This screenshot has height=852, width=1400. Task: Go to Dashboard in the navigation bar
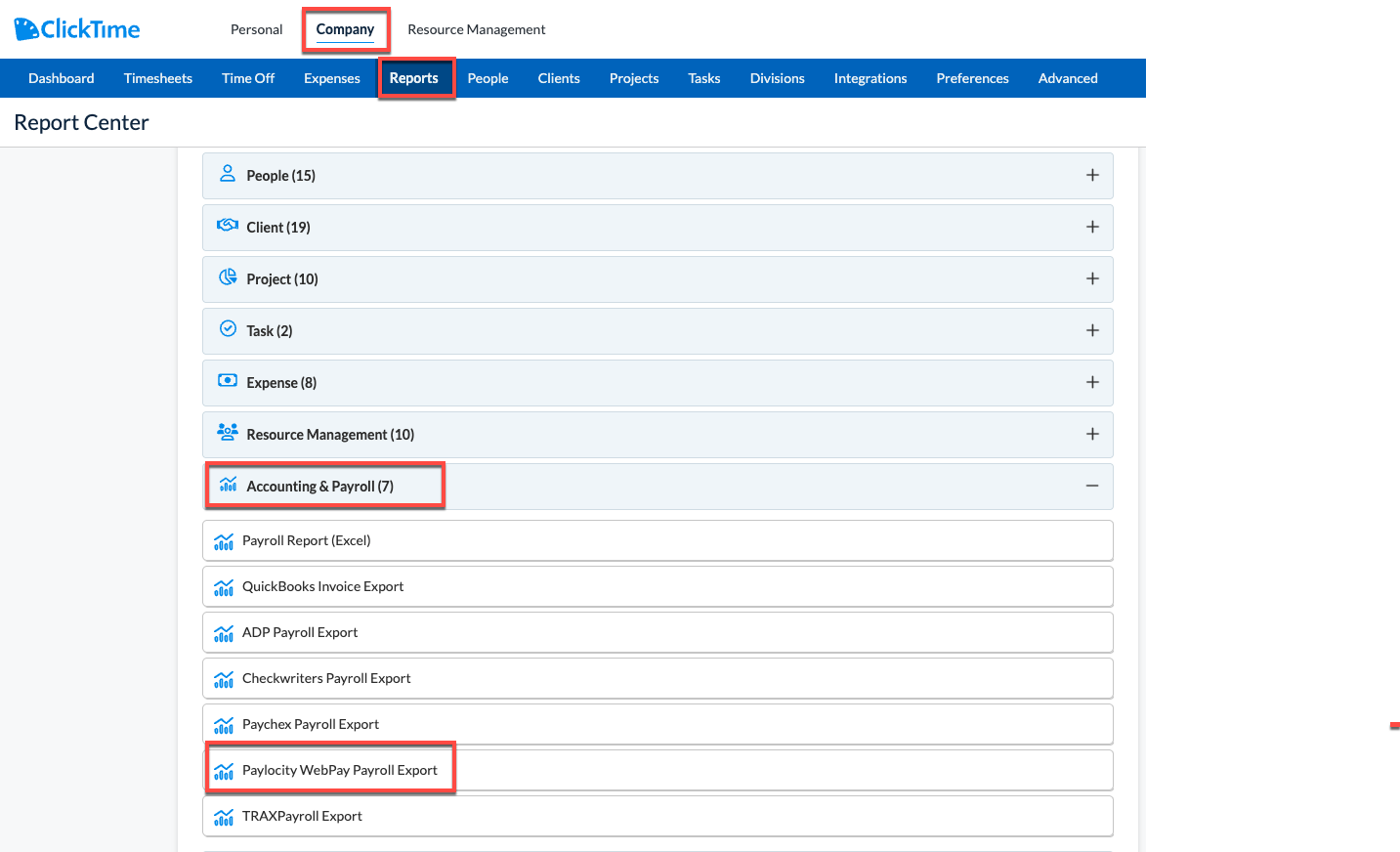62,78
